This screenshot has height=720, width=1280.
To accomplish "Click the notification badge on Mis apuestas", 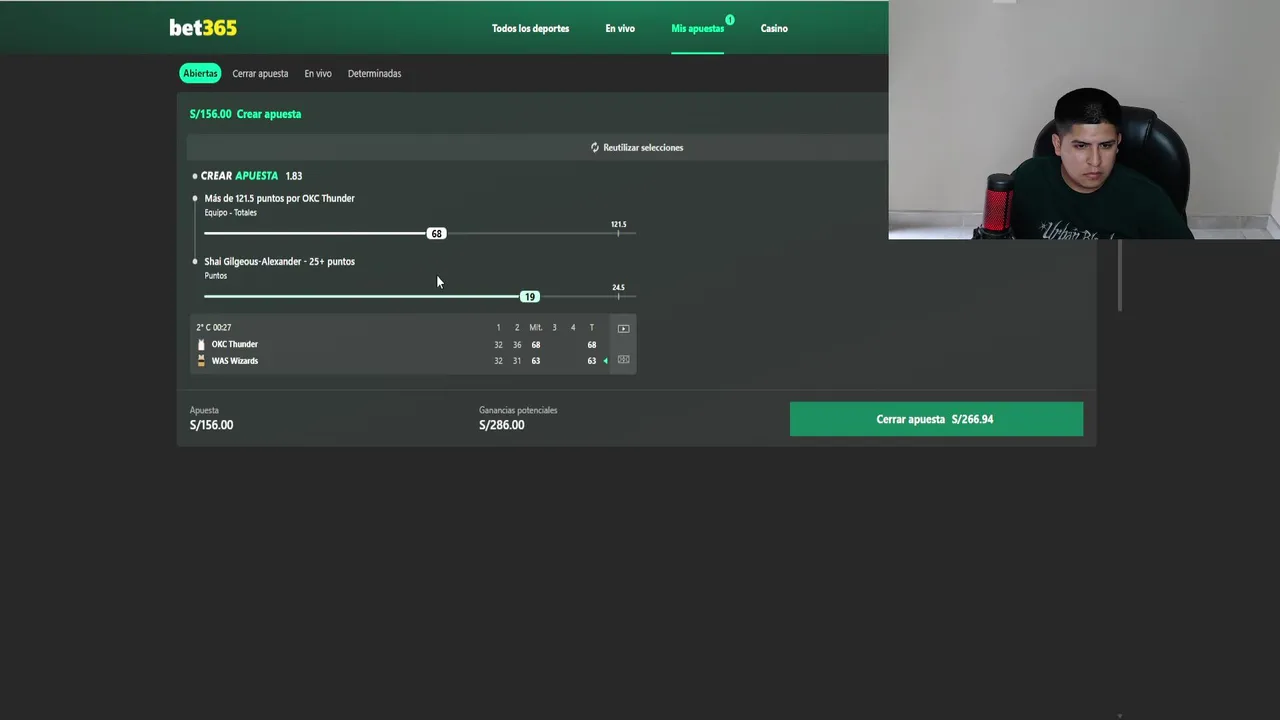I will pyautogui.click(x=730, y=20).
